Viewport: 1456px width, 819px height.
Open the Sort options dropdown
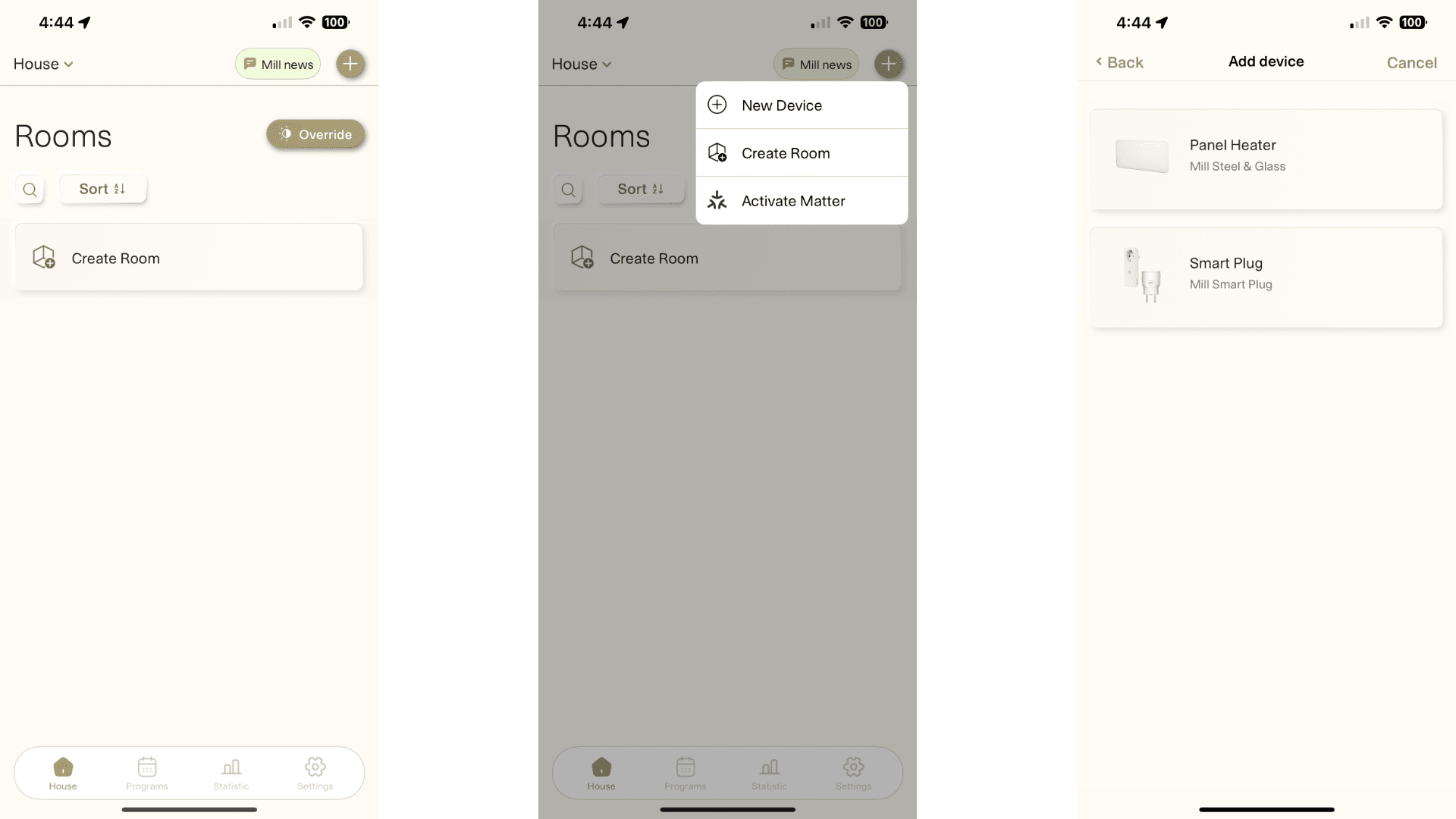(102, 188)
